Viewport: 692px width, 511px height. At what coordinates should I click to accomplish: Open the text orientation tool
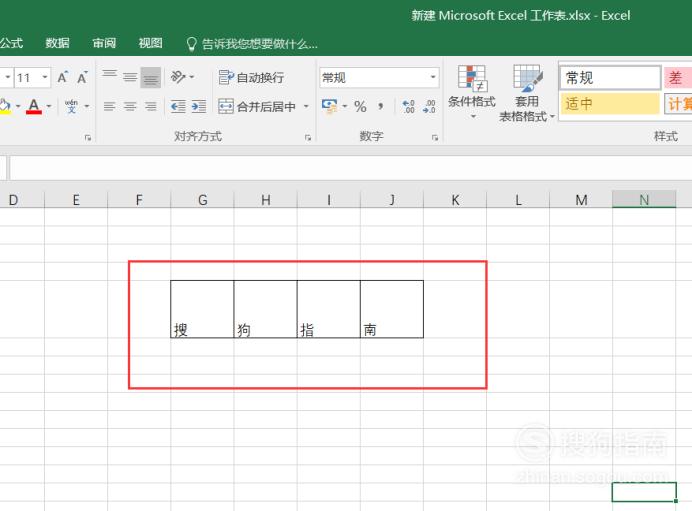click(177, 77)
